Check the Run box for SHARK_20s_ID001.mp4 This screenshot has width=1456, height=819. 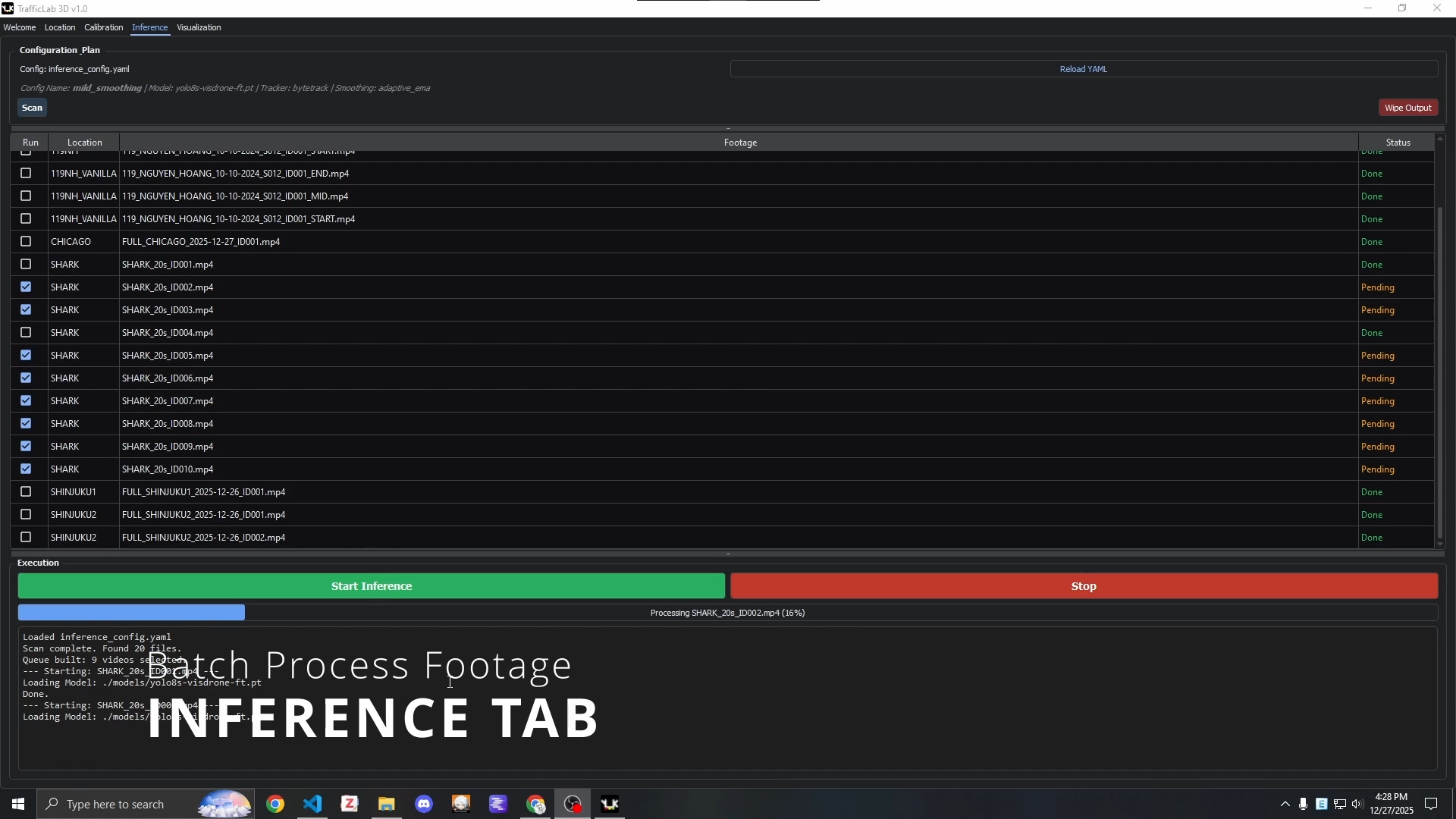(x=26, y=264)
